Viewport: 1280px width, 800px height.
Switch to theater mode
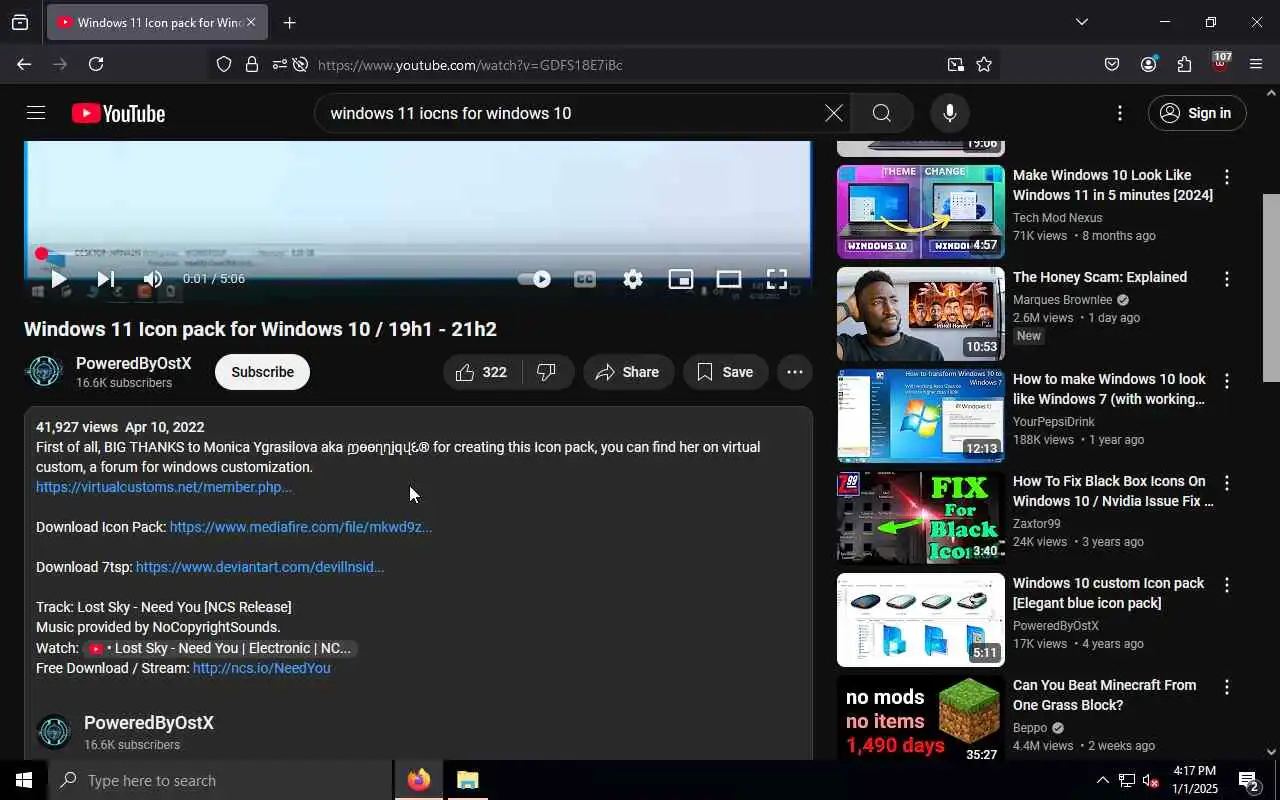pos(728,279)
